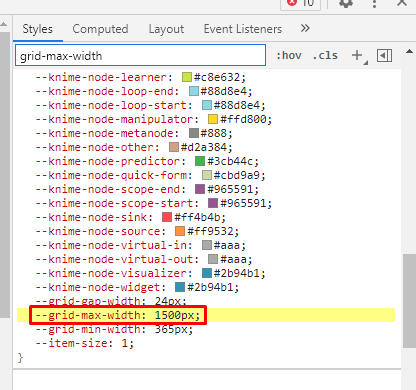Open color picker for --knime-node-loop-end swatch

194,91
